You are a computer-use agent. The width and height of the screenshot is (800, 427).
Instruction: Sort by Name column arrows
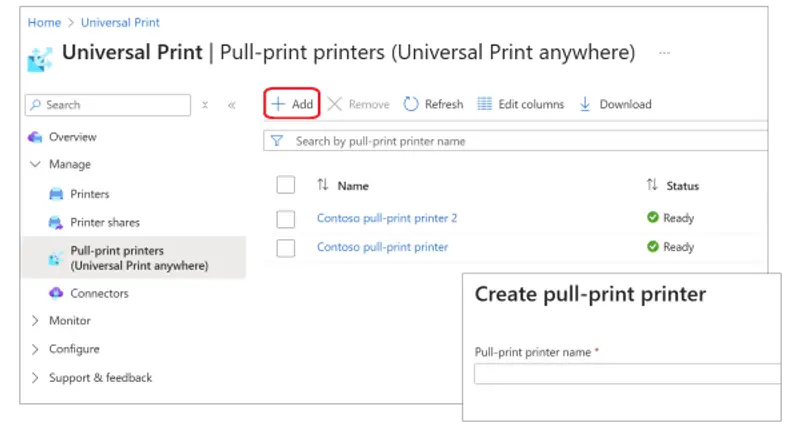tap(322, 185)
